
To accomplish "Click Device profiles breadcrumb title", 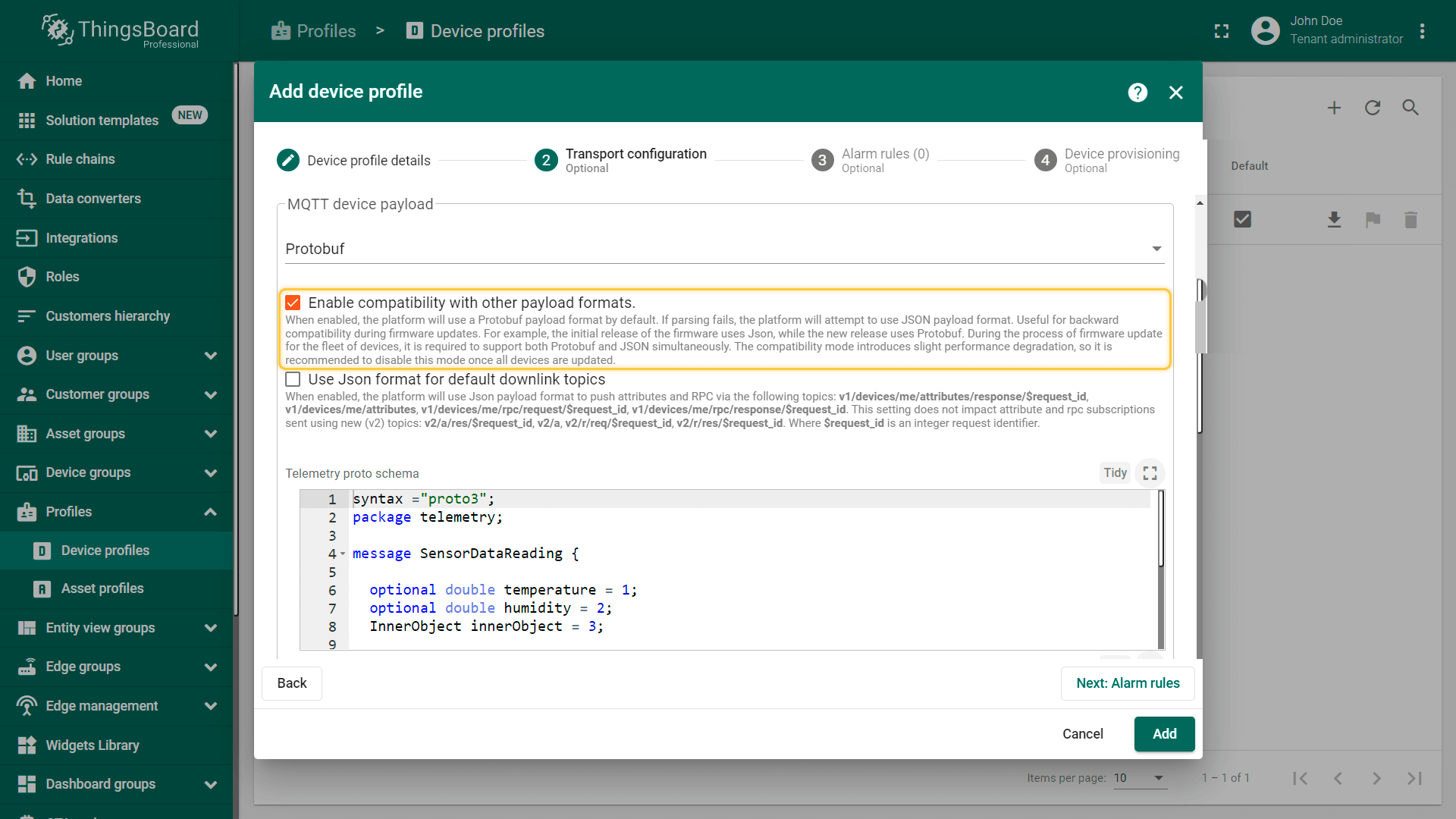I will click(488, 31).
